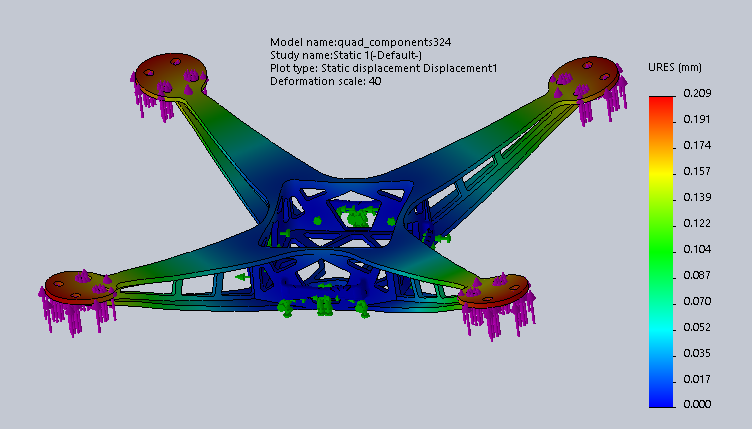The image size is (752, 429).
Task: Select the "Study name:Static 1(-Default-)" text
Action: pos(346,55)
